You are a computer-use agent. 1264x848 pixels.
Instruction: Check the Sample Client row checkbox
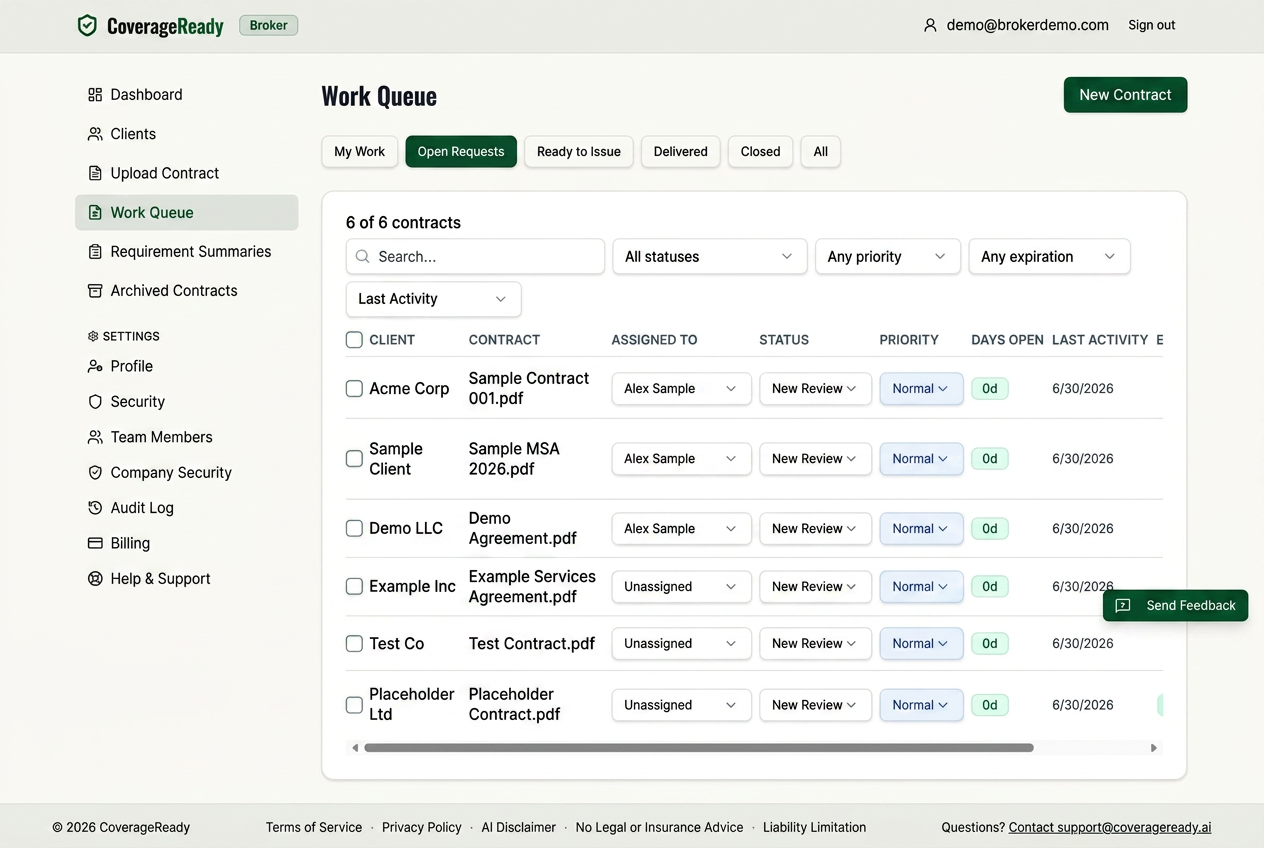tap(354, 459)
